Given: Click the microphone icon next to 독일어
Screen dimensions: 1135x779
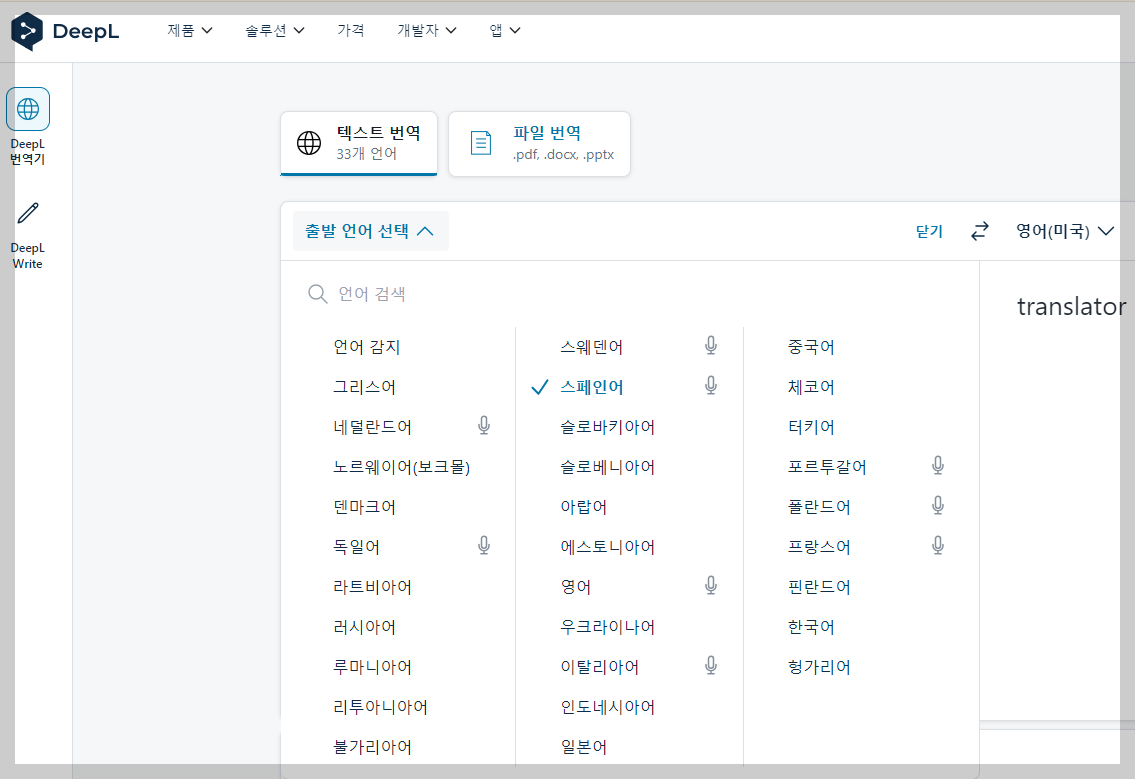Looking at the screenshot, I should 483,545.
